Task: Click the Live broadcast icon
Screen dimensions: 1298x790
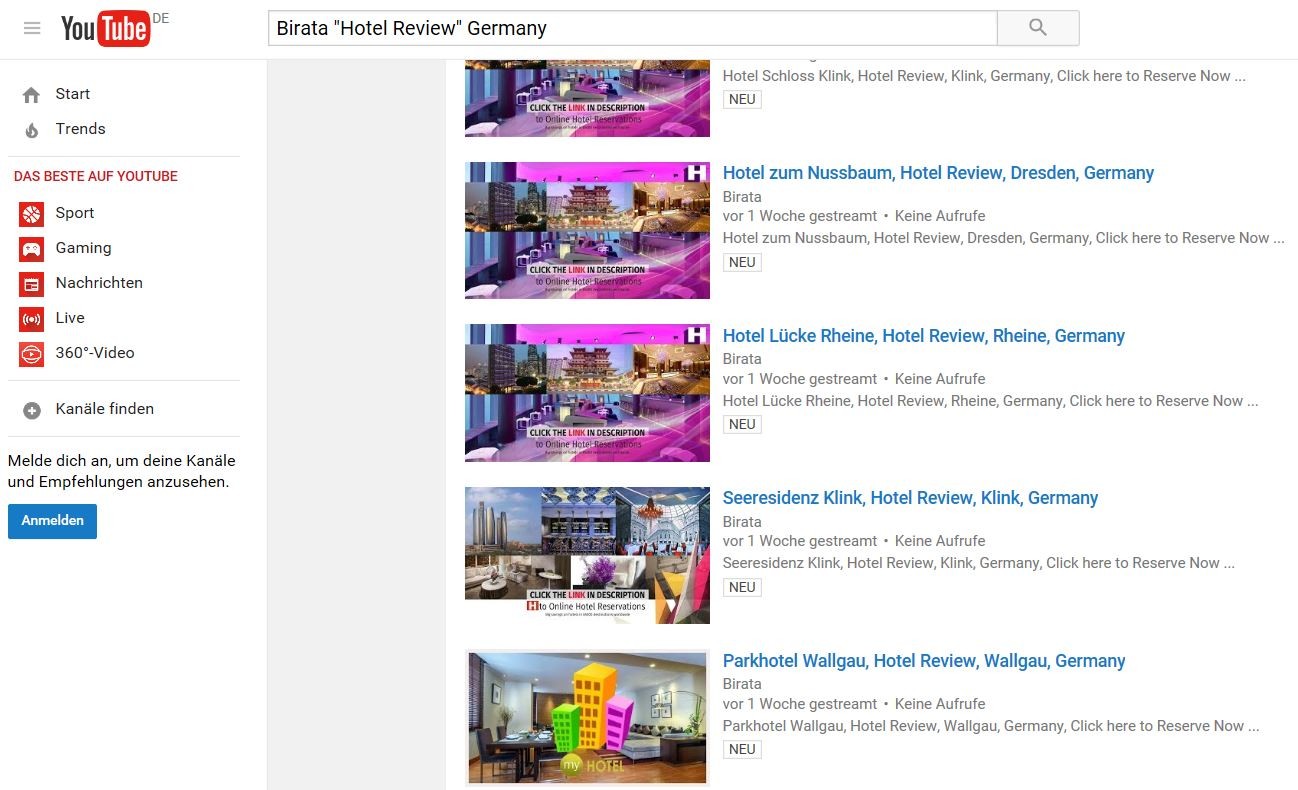Action: pos(32,319)
